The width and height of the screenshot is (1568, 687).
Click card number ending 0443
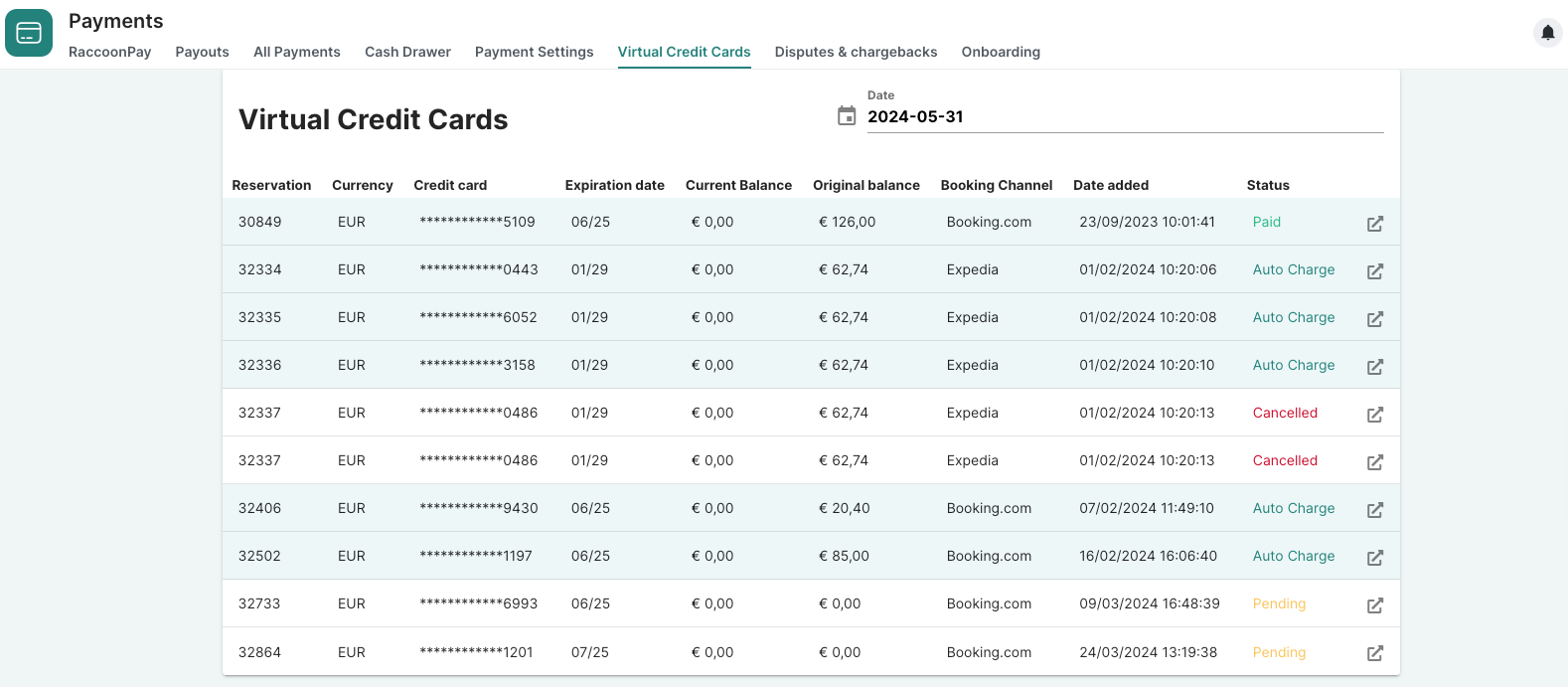click(479, 269)
